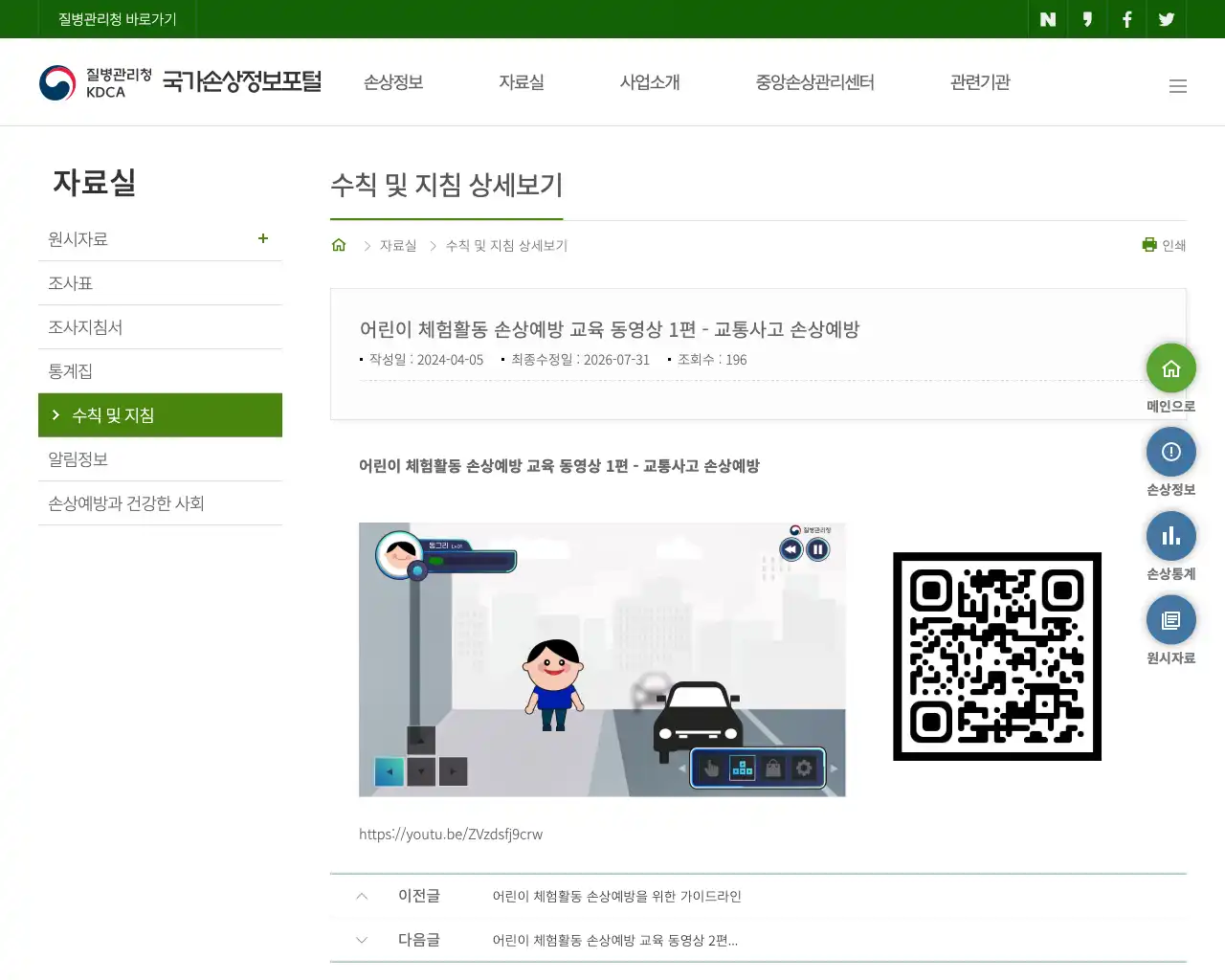The image size is (1225, 980).
Task: Click the 자료실 sidebar heading
Action: (x=95, y=182)
